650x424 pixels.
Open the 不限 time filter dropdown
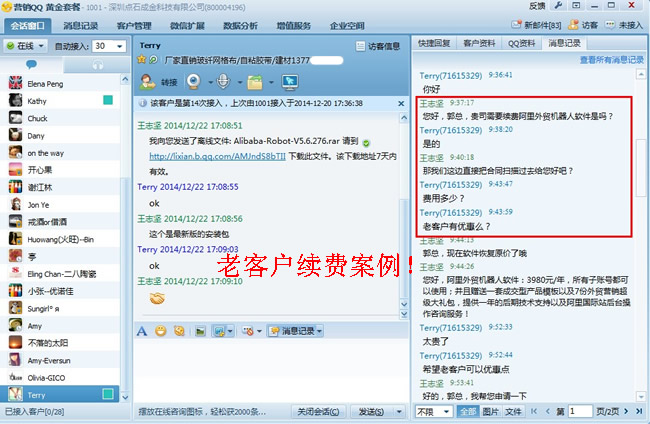tap(434, 411)
